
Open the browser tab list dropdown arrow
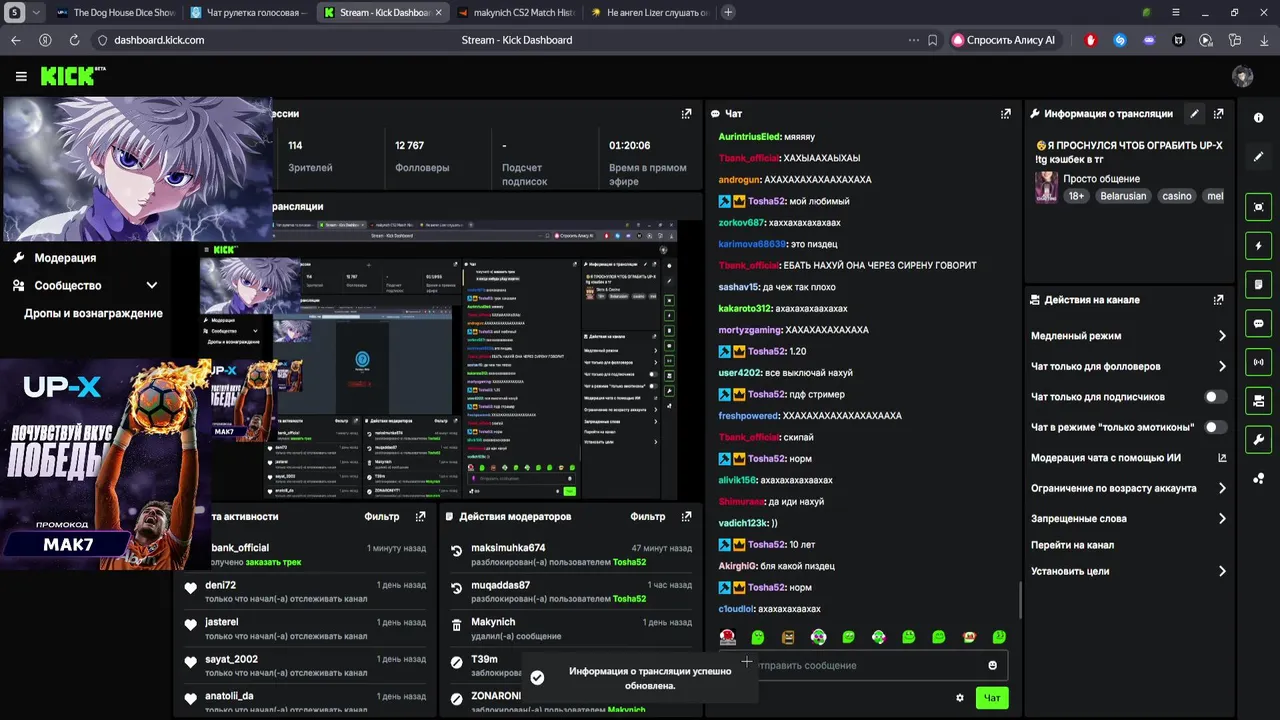click(x=36, y=13)
